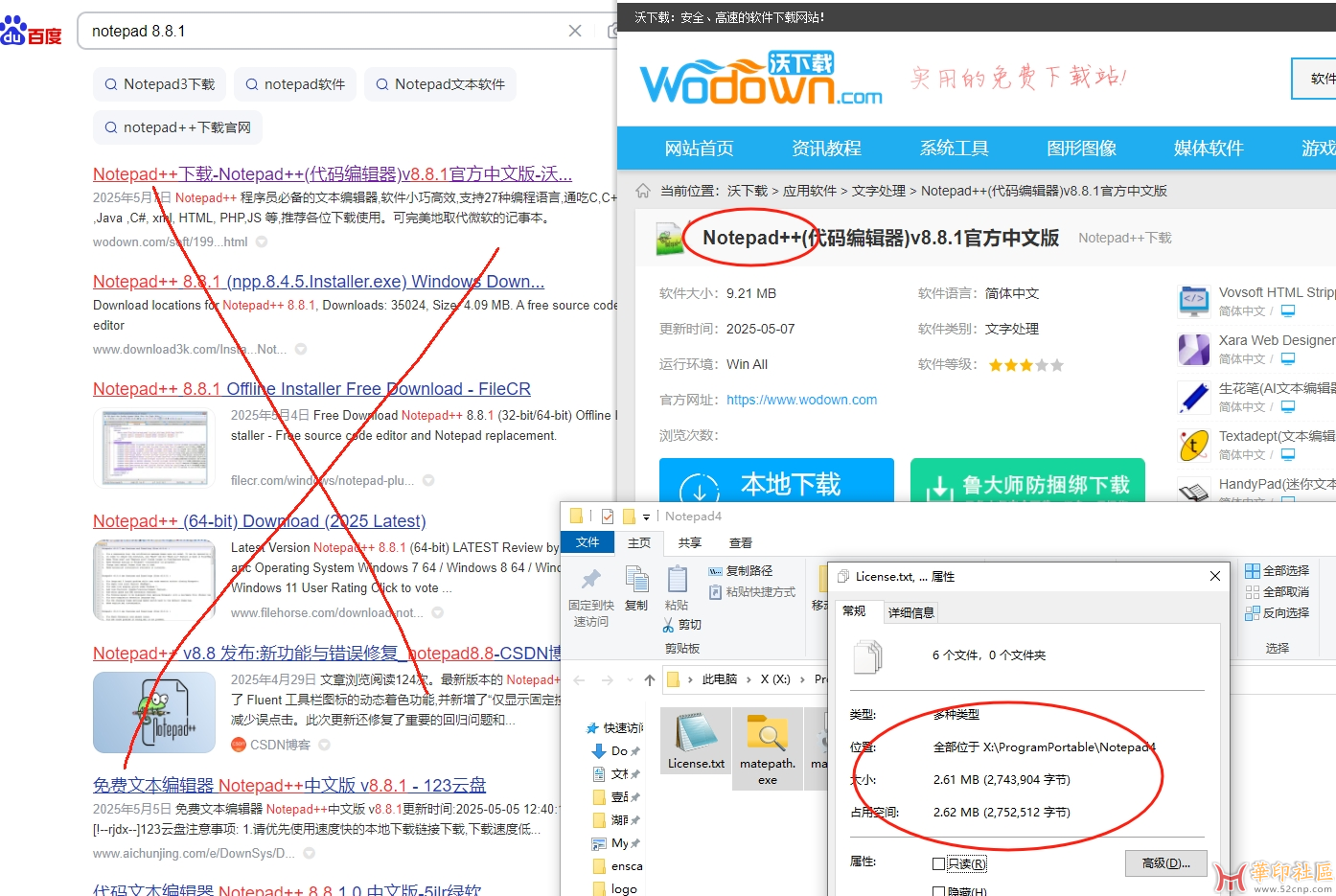This screenshot has width=1336, height=896.
Task: Clear the Baidu search box text
Action: click(575, 31)
